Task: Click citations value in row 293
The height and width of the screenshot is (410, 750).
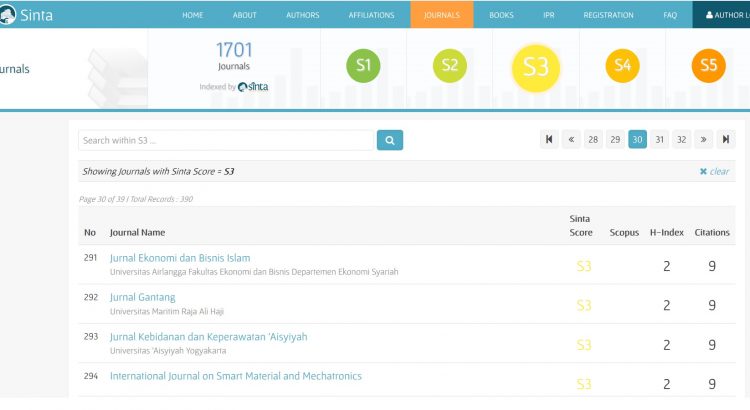Action: coord(712,345)
